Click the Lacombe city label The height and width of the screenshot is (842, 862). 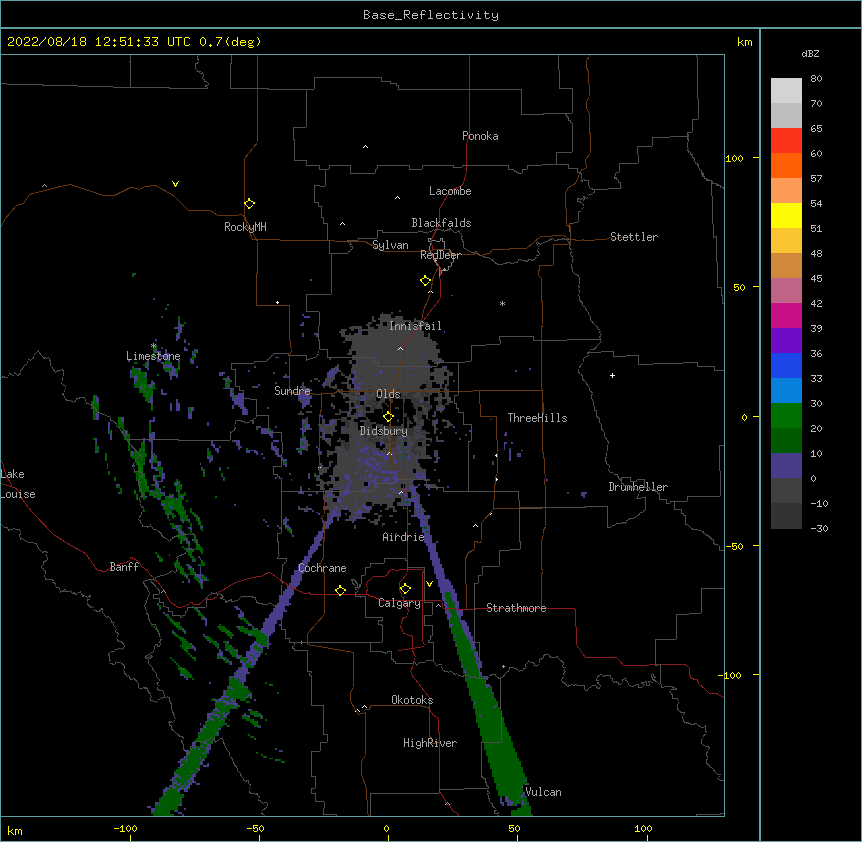click(450, 191)
